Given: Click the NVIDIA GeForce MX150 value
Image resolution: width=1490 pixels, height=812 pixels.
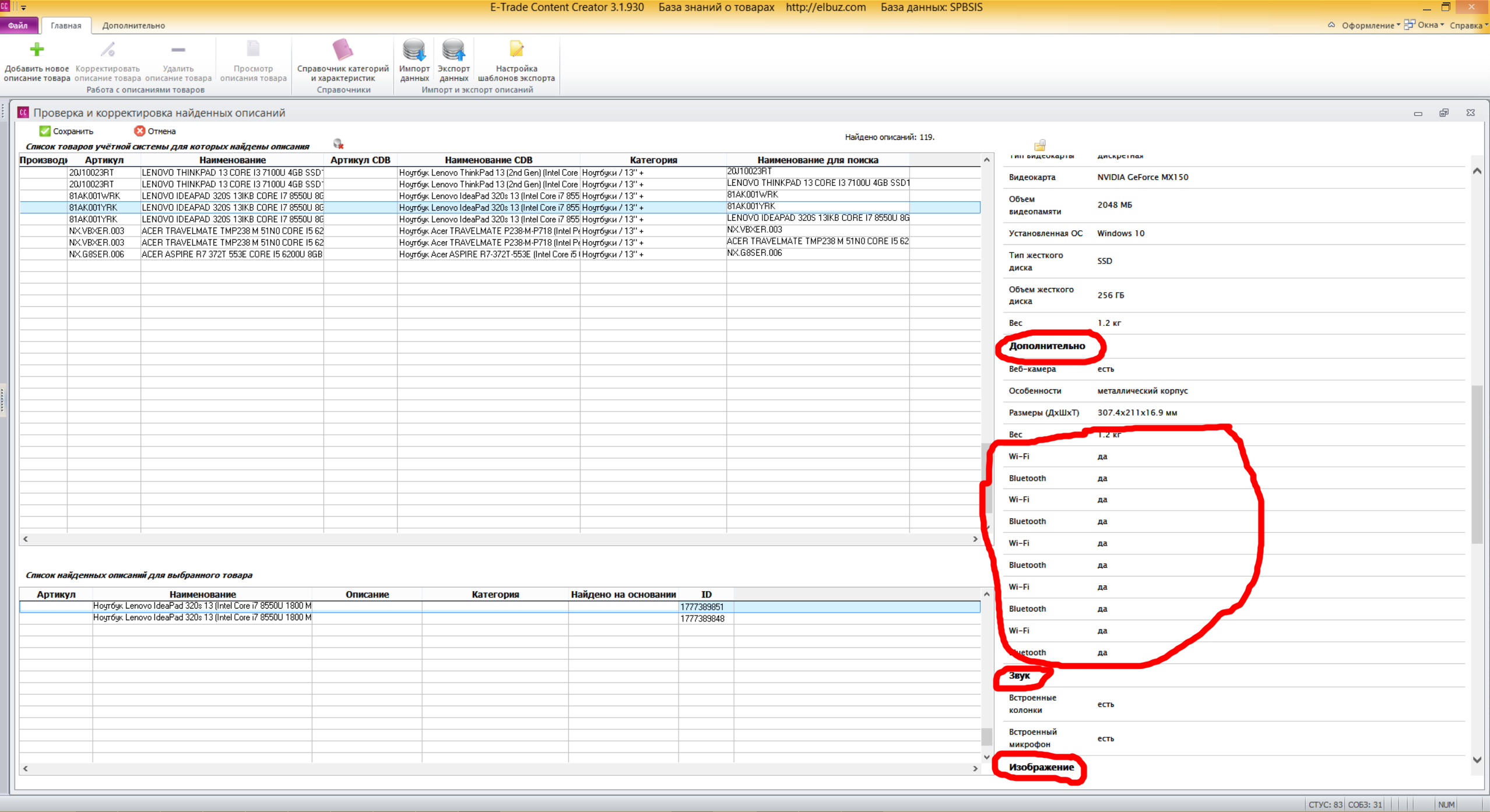Looking at the screenshot, I should click(x=1143, y=177).
